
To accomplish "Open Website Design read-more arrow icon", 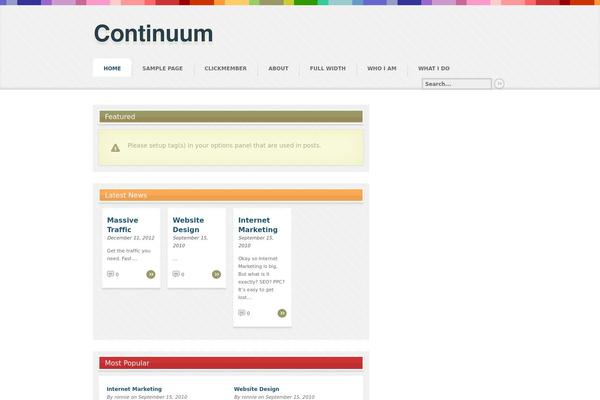I will pyautogui.click(x=216, y=274).
